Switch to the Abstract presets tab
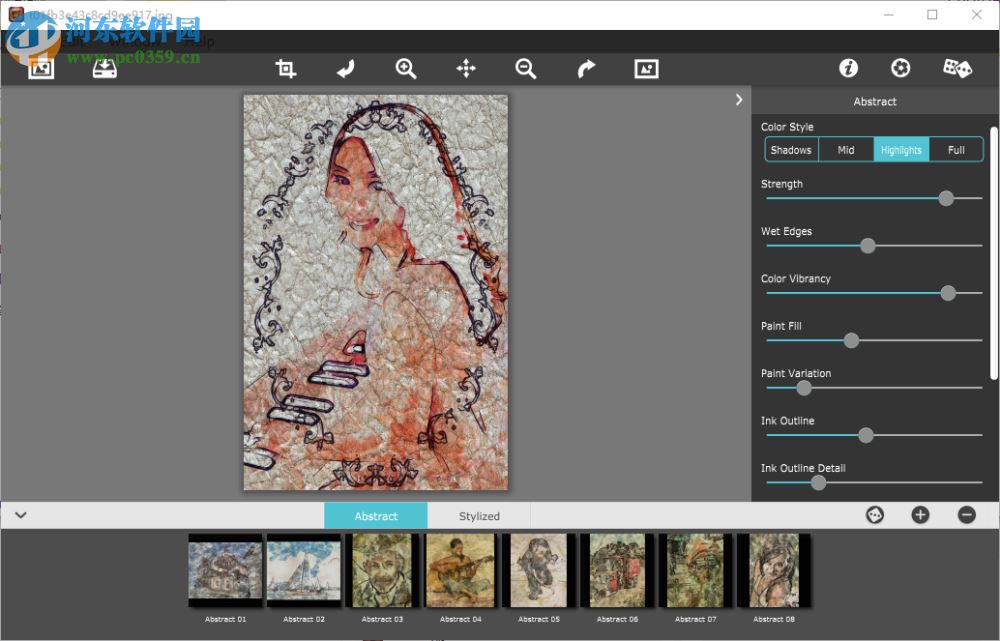Viewport: 1000px width, 641px height. click(x=376, y=516)
